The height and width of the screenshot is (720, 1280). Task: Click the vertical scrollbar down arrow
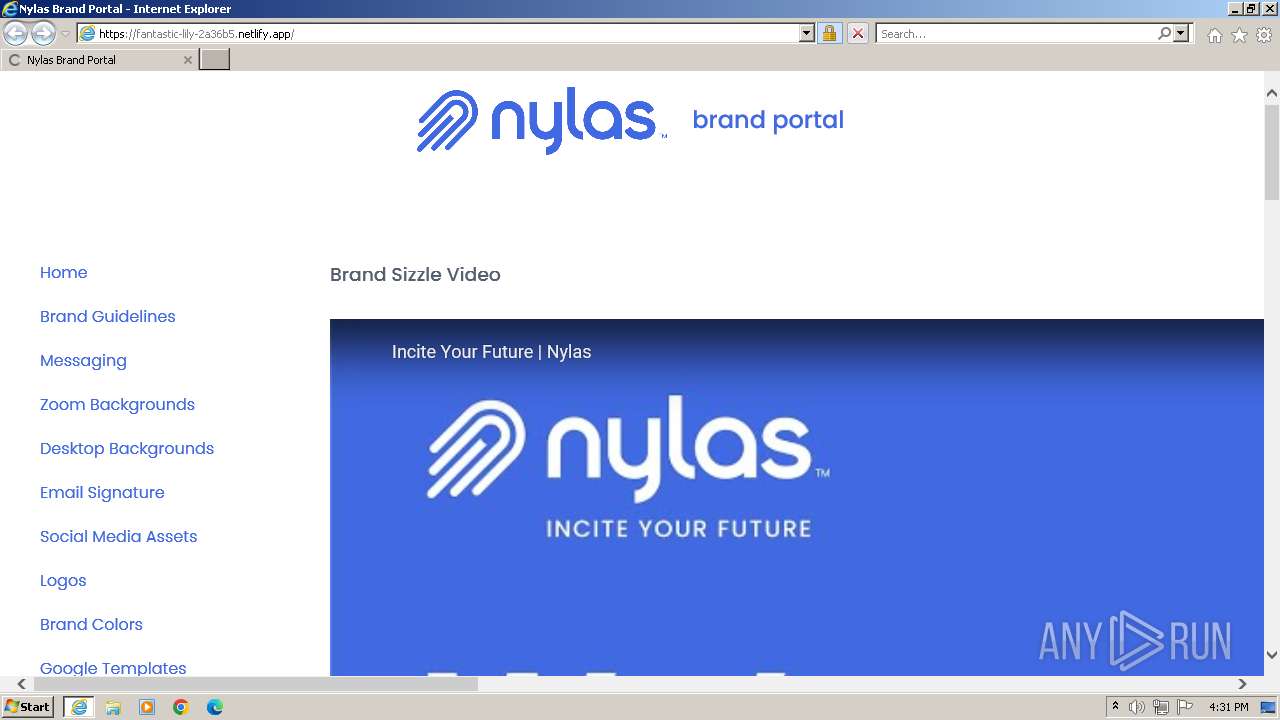(x=1272, y=655)
